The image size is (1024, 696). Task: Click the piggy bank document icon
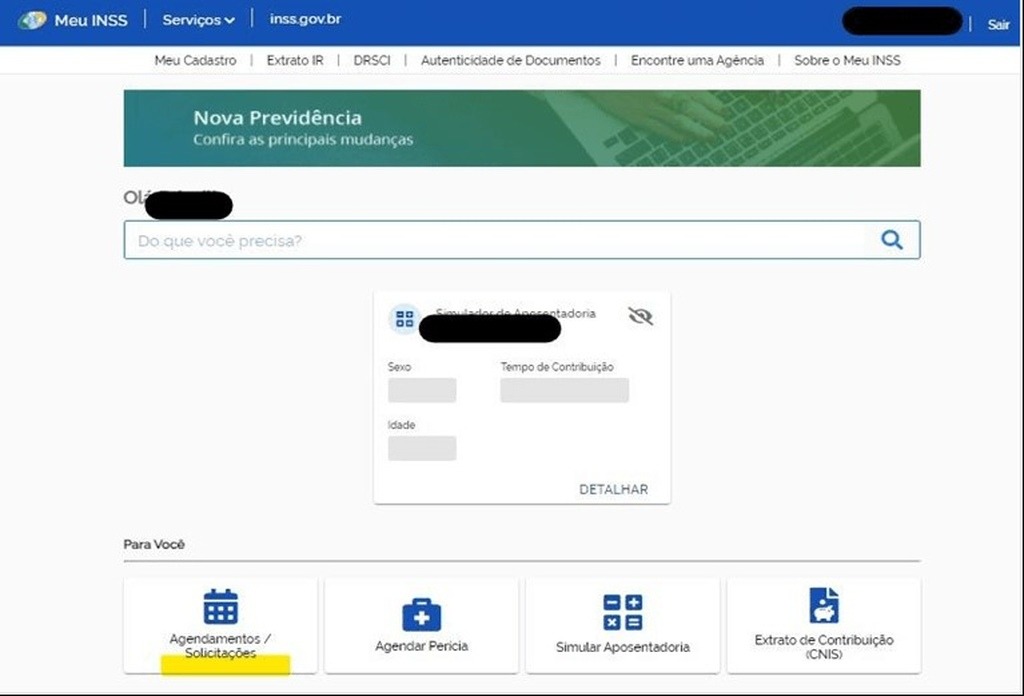click(x=824, y=605)
